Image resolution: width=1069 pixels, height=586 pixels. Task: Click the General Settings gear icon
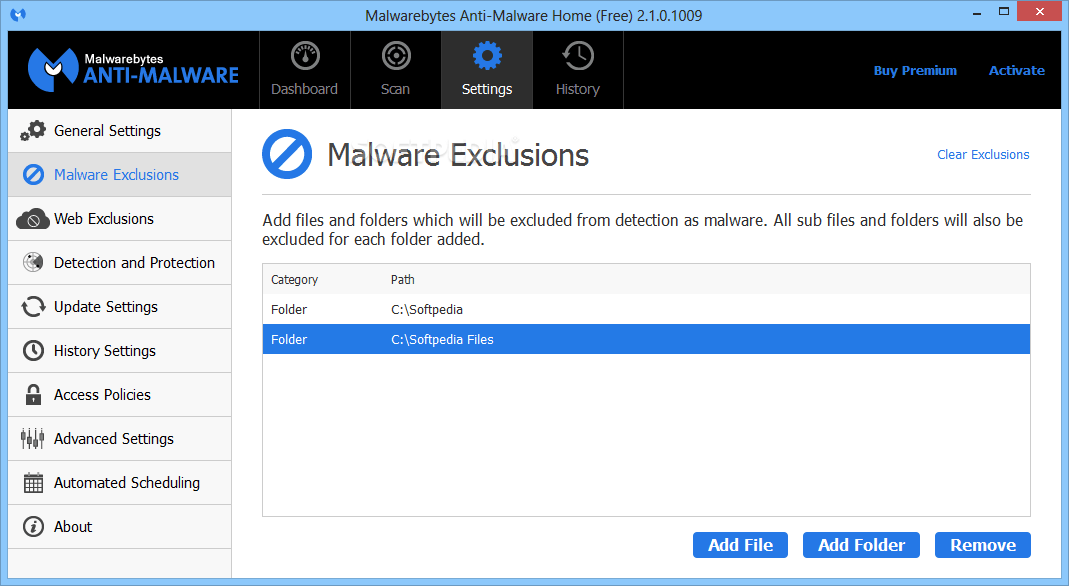pos(33,131)
